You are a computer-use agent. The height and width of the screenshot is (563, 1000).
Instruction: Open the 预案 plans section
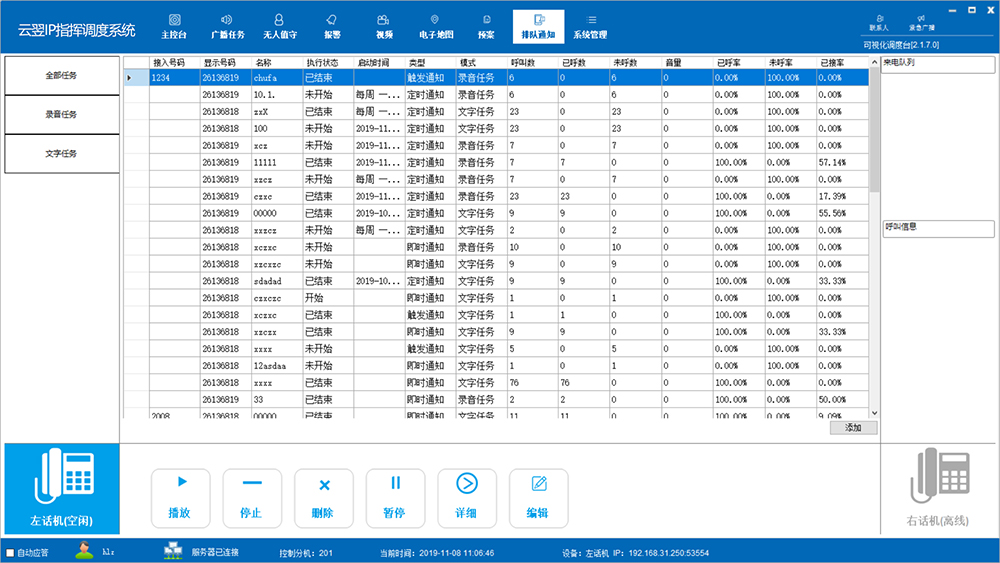point(486,27)
